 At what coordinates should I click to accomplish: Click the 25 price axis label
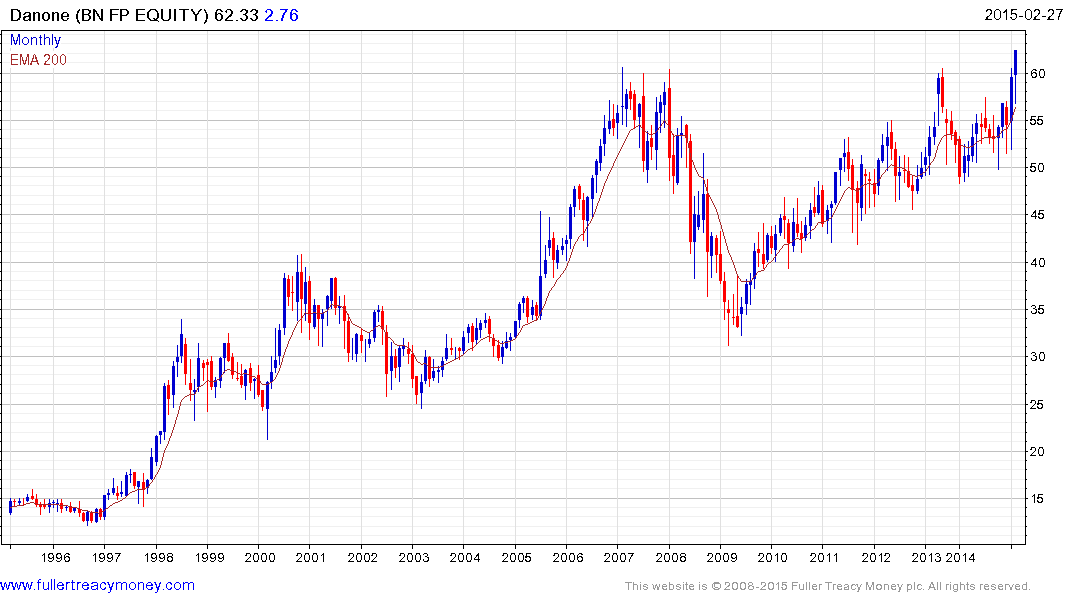[1038, 405]
